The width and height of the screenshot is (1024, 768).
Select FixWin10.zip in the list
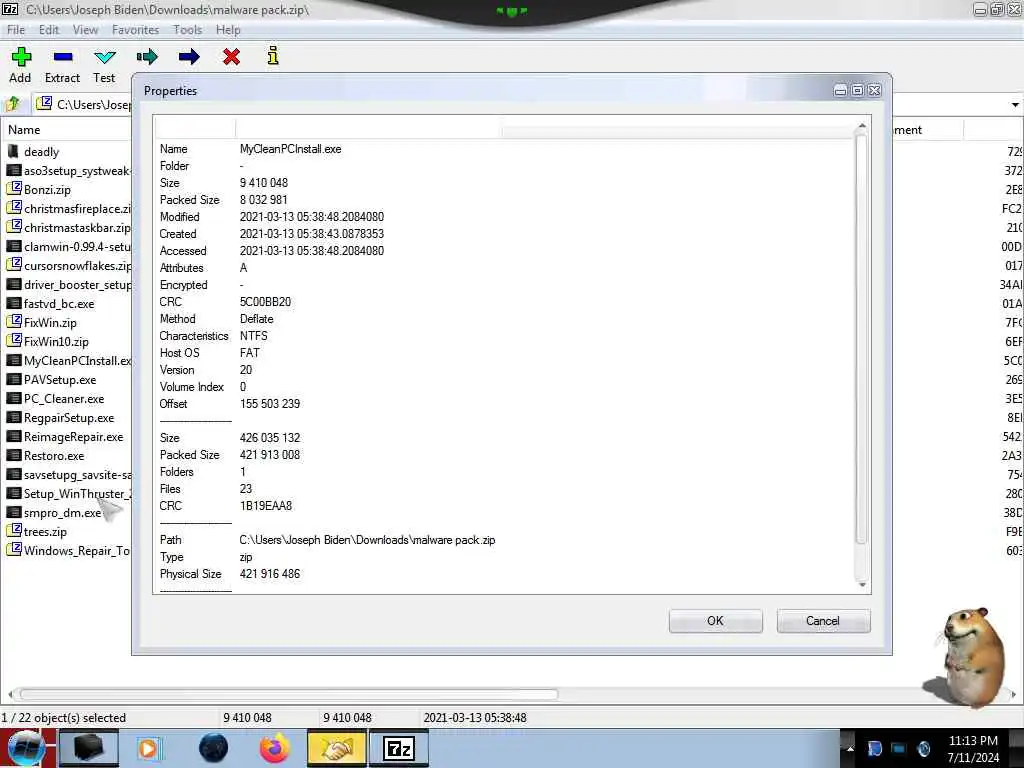pos(56,342)
